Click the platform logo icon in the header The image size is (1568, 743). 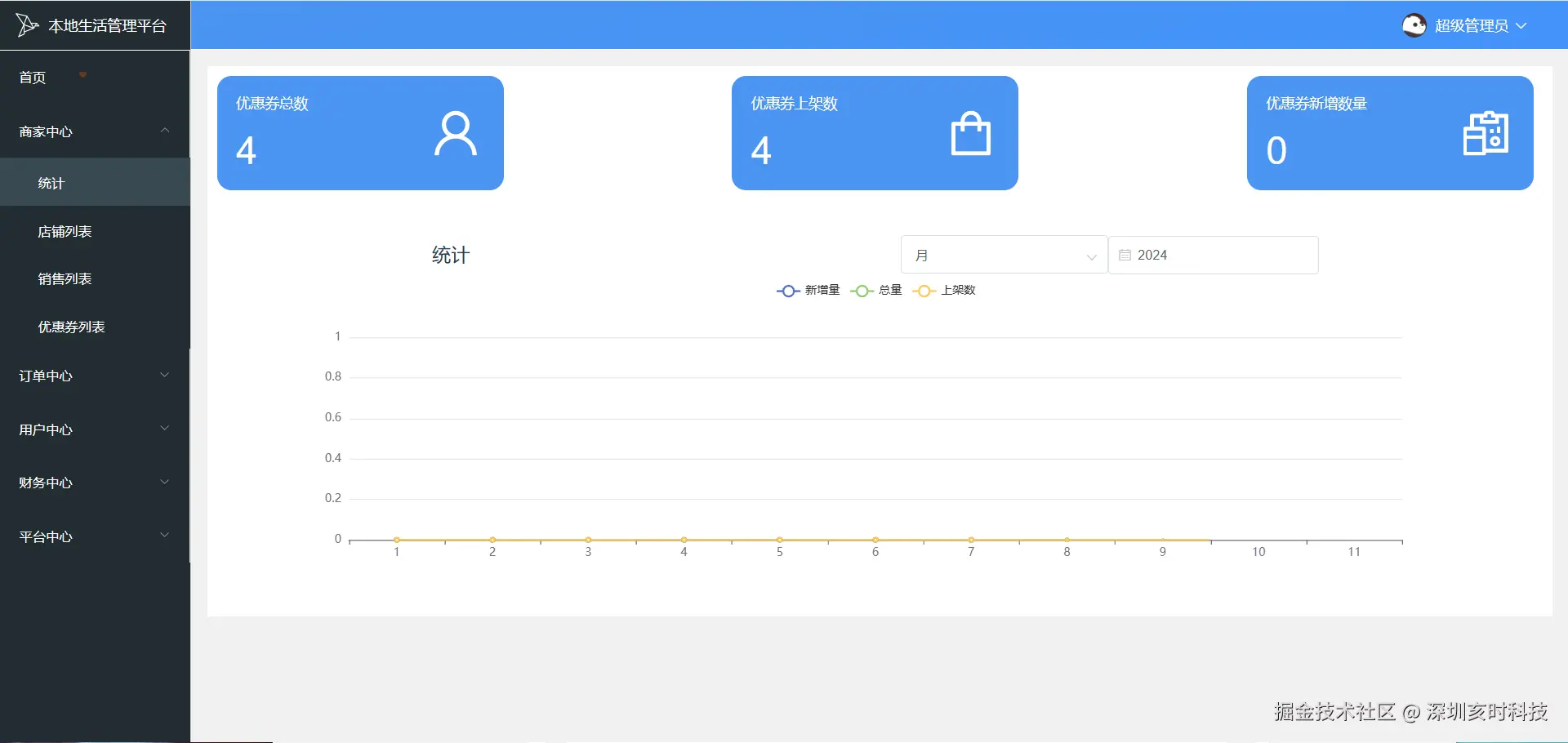27,25
